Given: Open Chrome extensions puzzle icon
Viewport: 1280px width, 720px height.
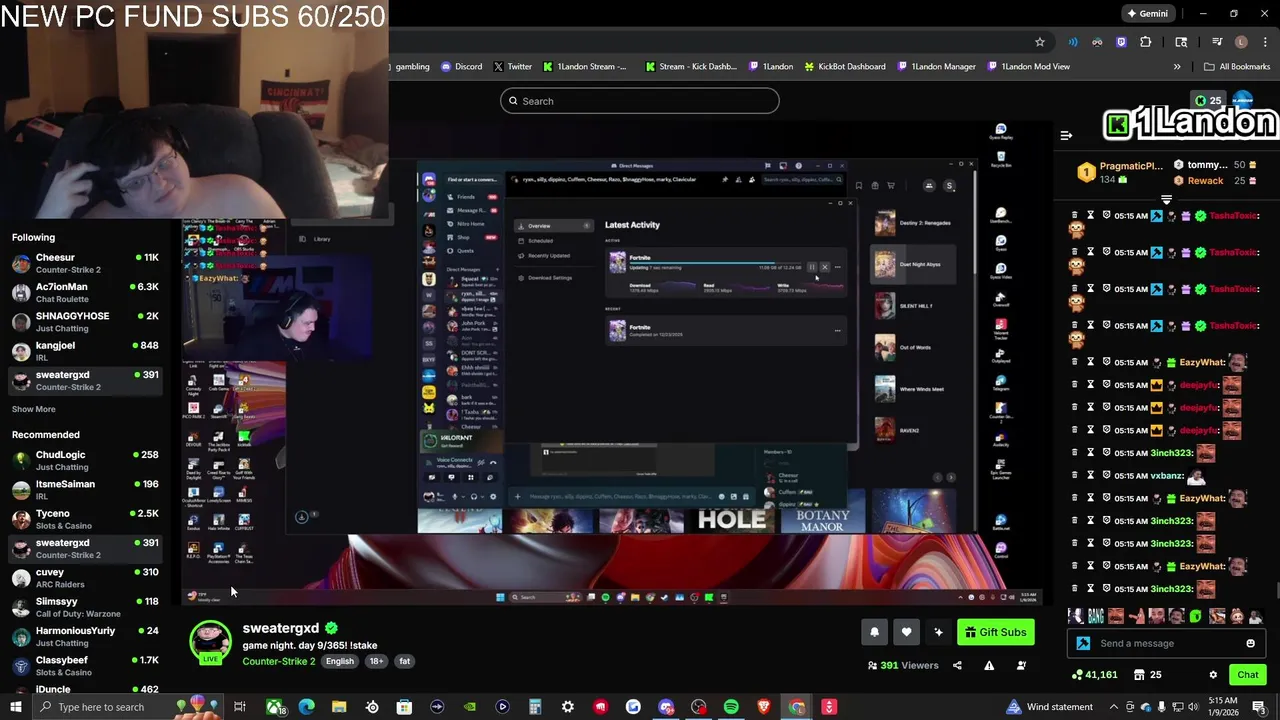Looking at the screenshot, I should 1146,42.
